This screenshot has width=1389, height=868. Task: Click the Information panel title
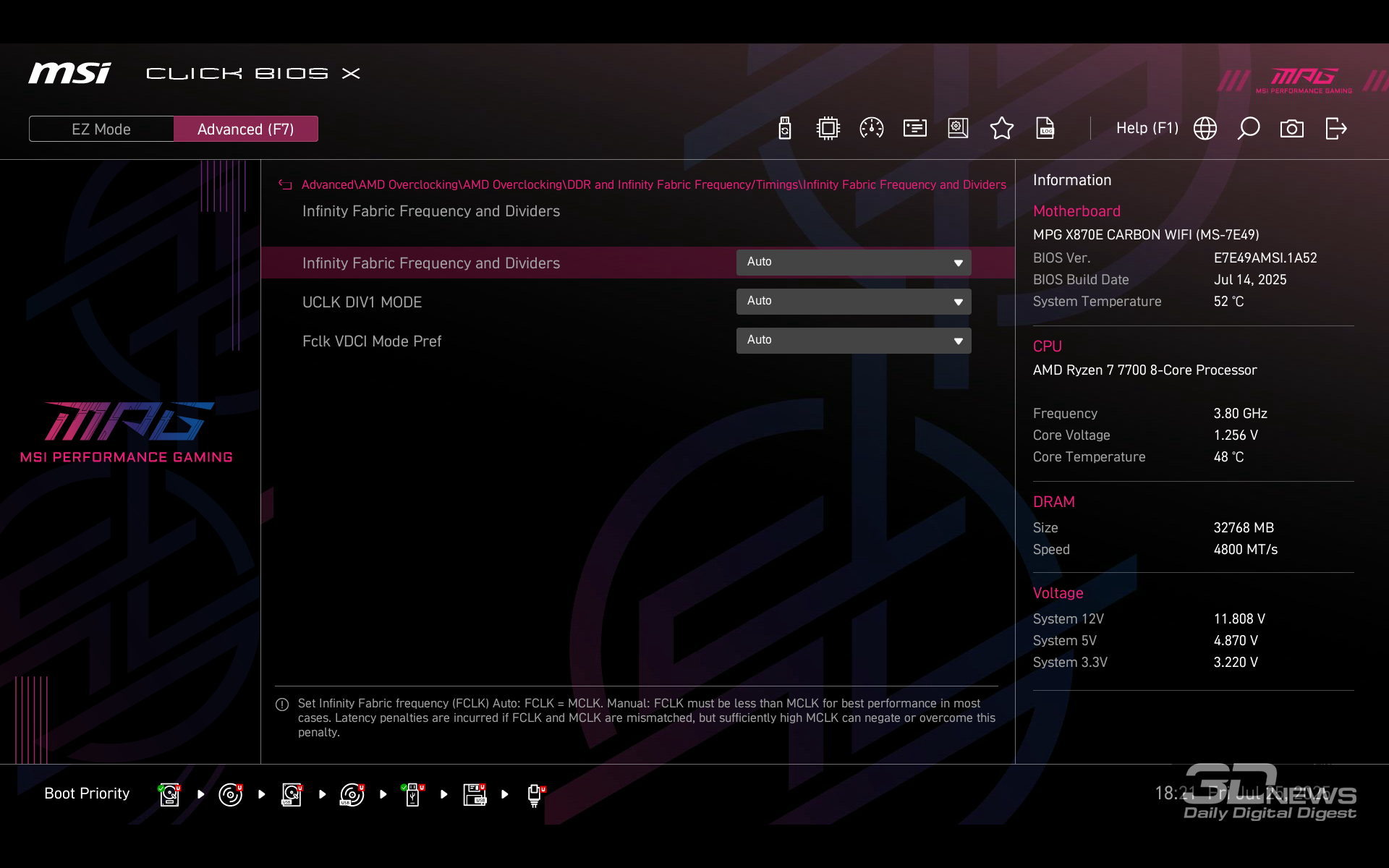pos(1072,180)
